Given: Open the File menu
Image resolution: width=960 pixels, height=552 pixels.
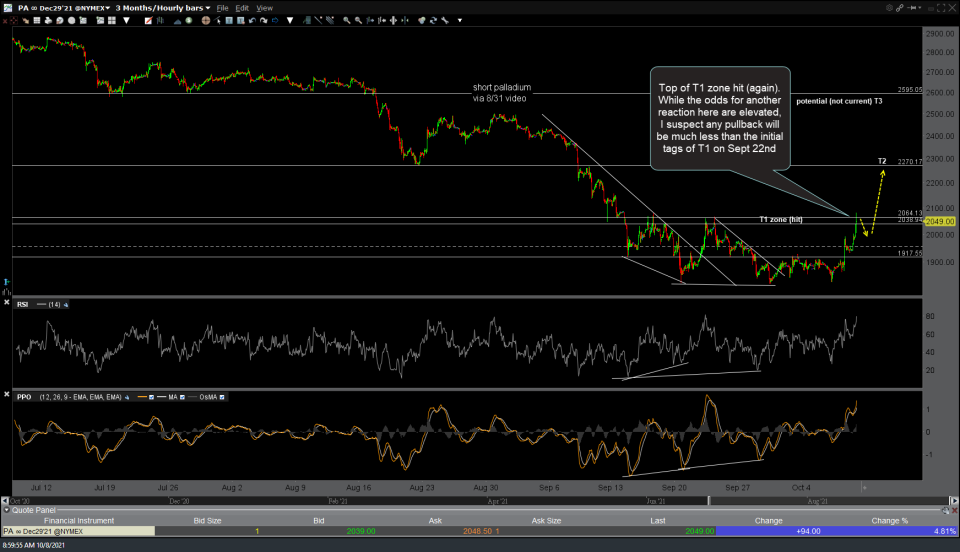Looking at the screenshot, I should 222,7.
